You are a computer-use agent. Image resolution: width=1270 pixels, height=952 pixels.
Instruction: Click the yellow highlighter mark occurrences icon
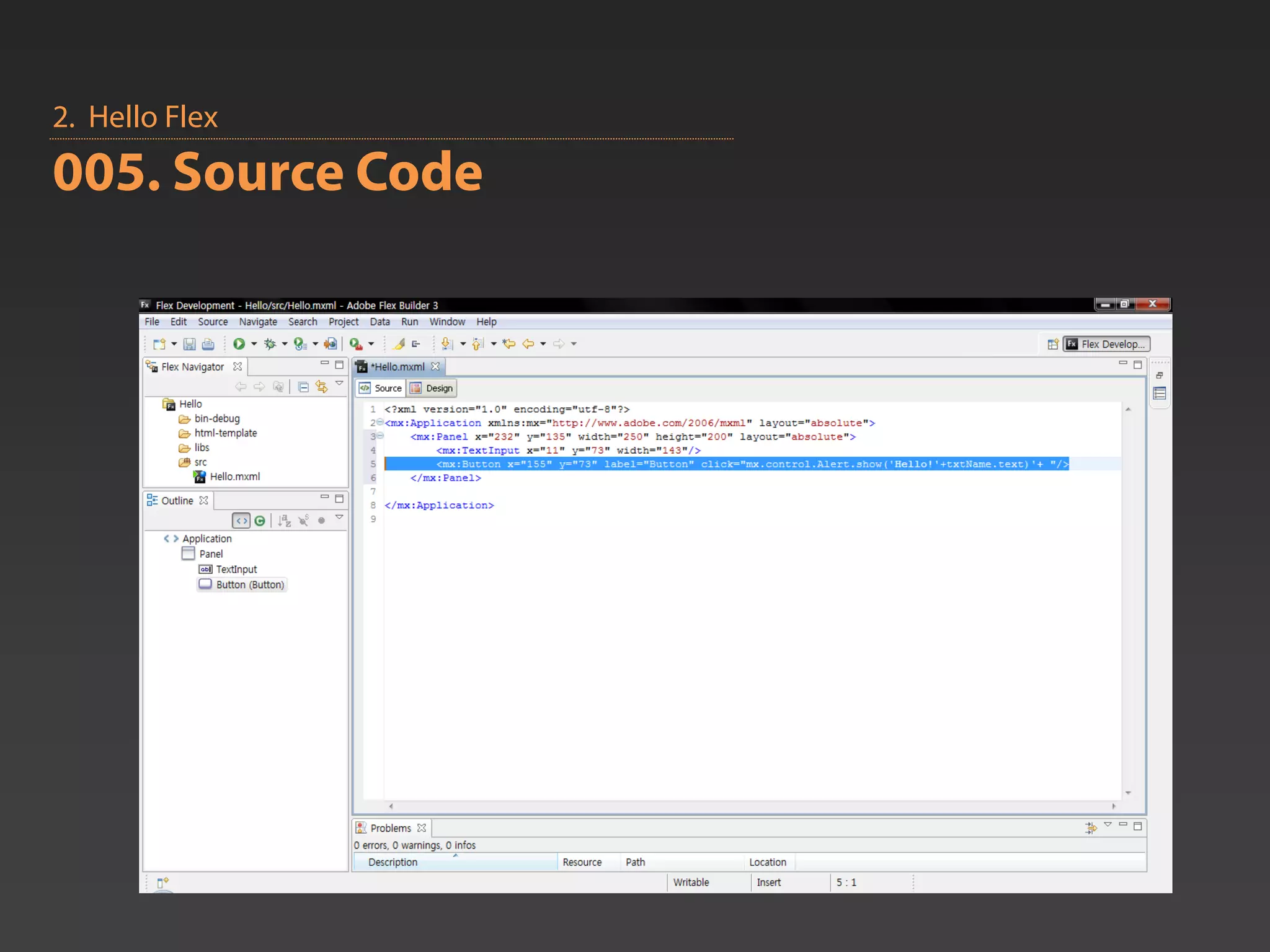(399, 344)
